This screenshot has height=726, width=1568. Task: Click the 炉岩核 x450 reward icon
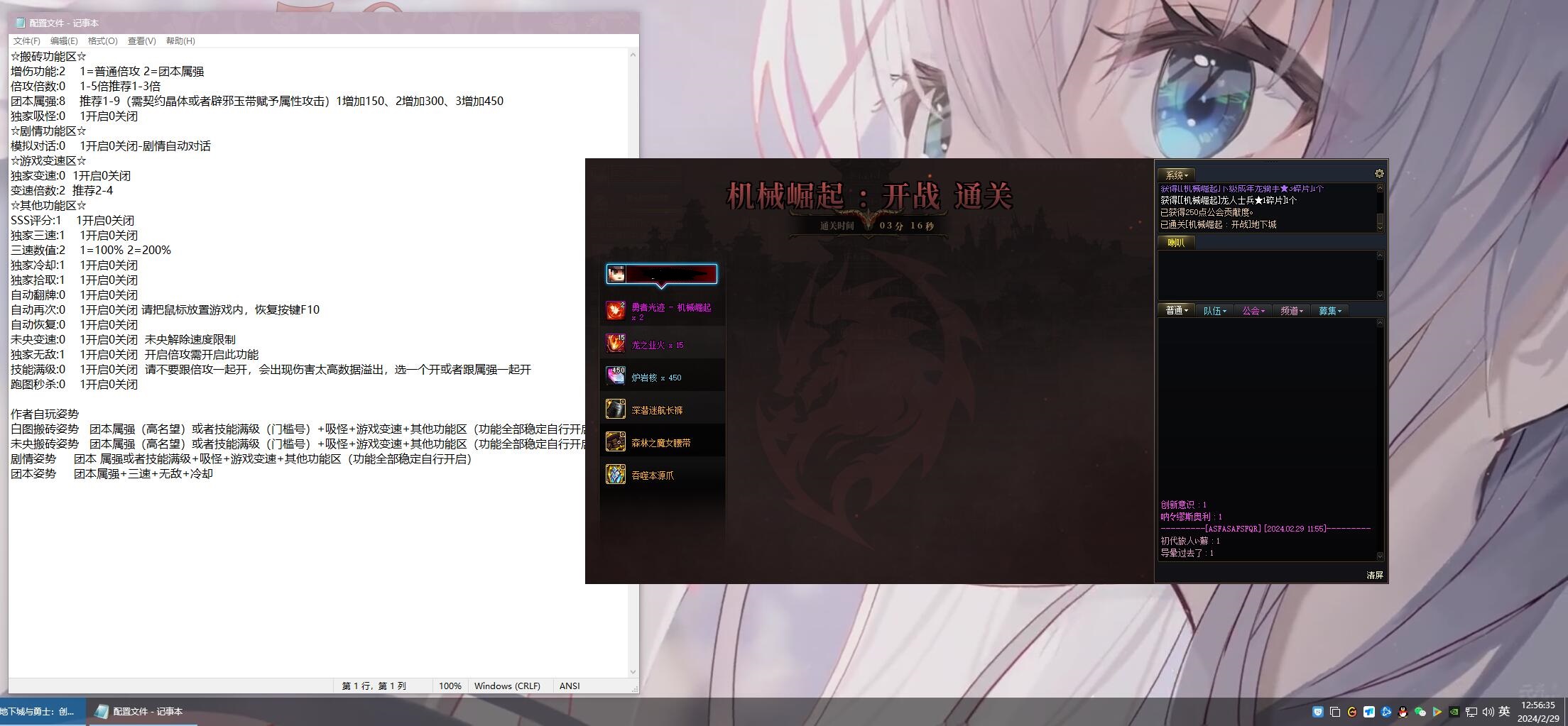[x=616, y=376]
